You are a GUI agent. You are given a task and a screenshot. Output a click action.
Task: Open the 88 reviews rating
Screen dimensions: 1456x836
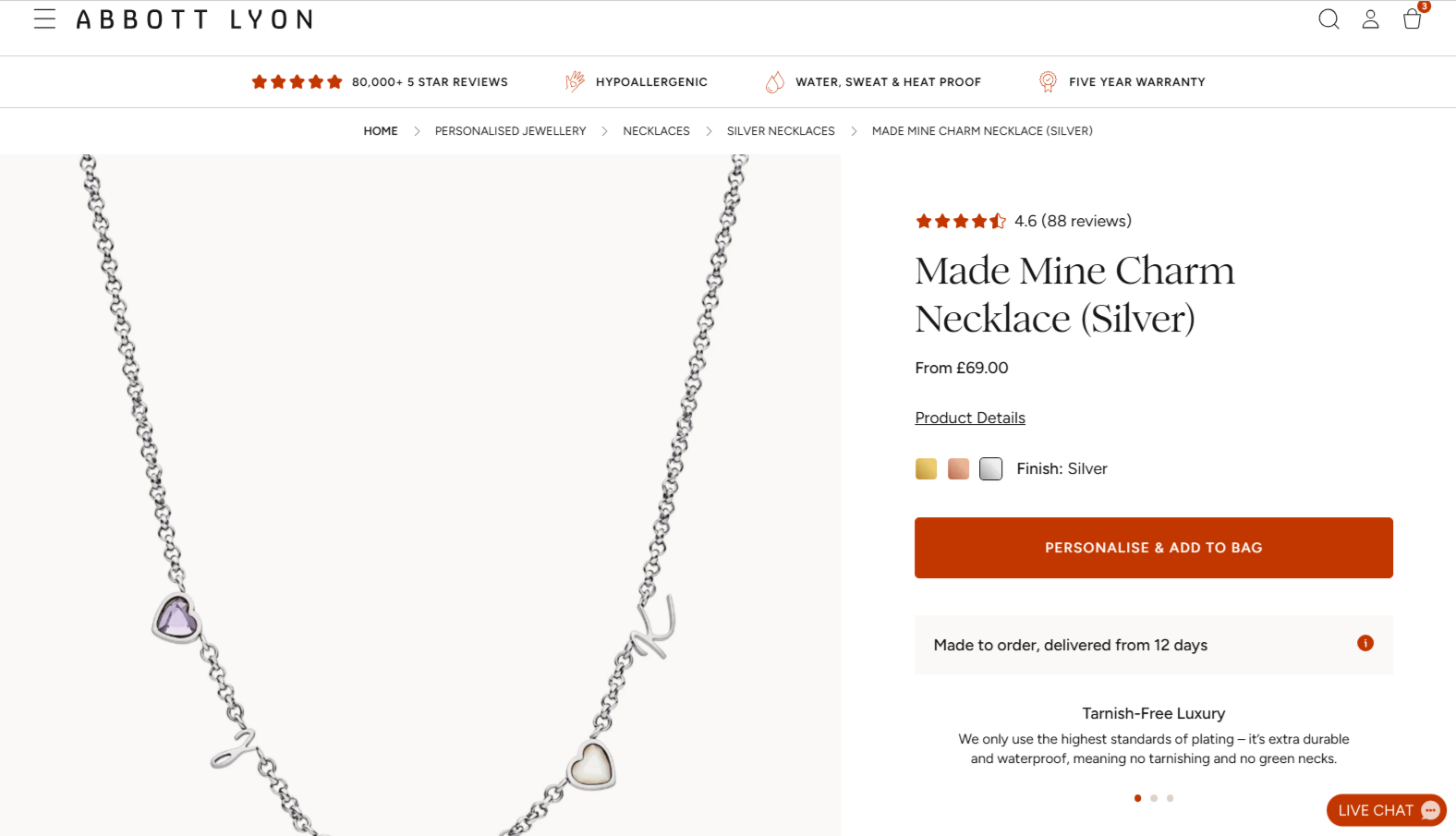tap(1072, 222)
